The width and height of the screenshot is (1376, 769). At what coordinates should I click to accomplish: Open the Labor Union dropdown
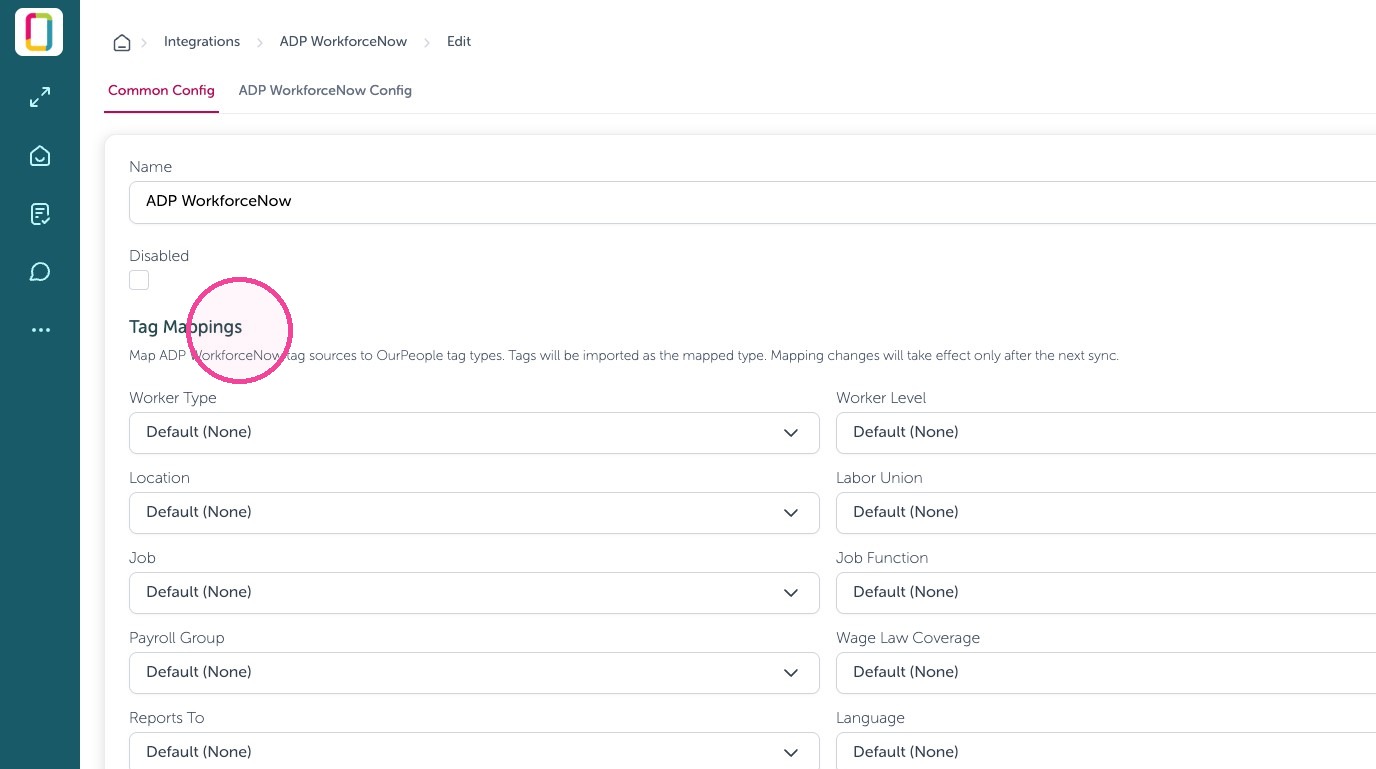coord(1106,513)
